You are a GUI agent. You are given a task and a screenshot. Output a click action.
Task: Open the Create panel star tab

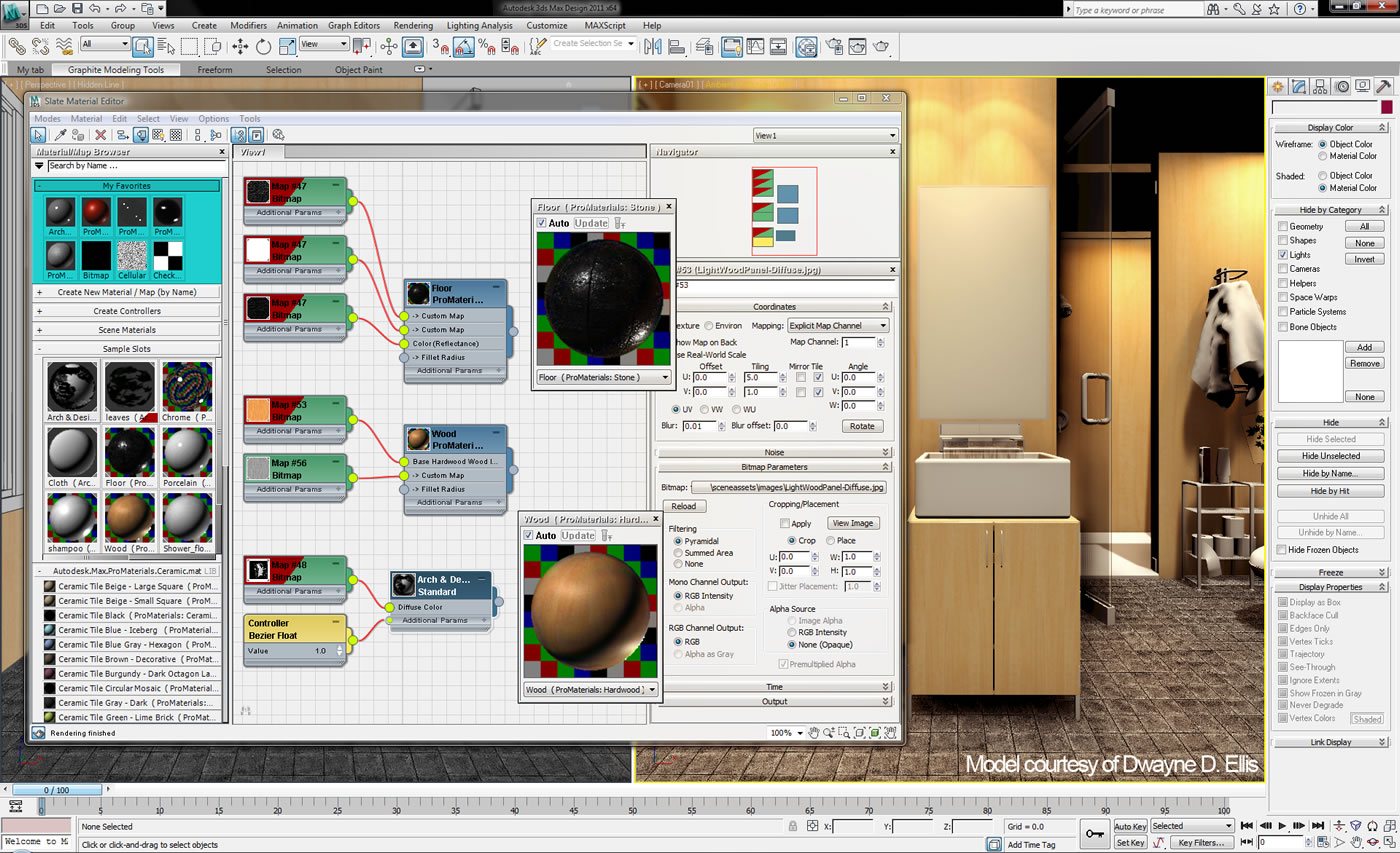click(x=1277, y=86)
